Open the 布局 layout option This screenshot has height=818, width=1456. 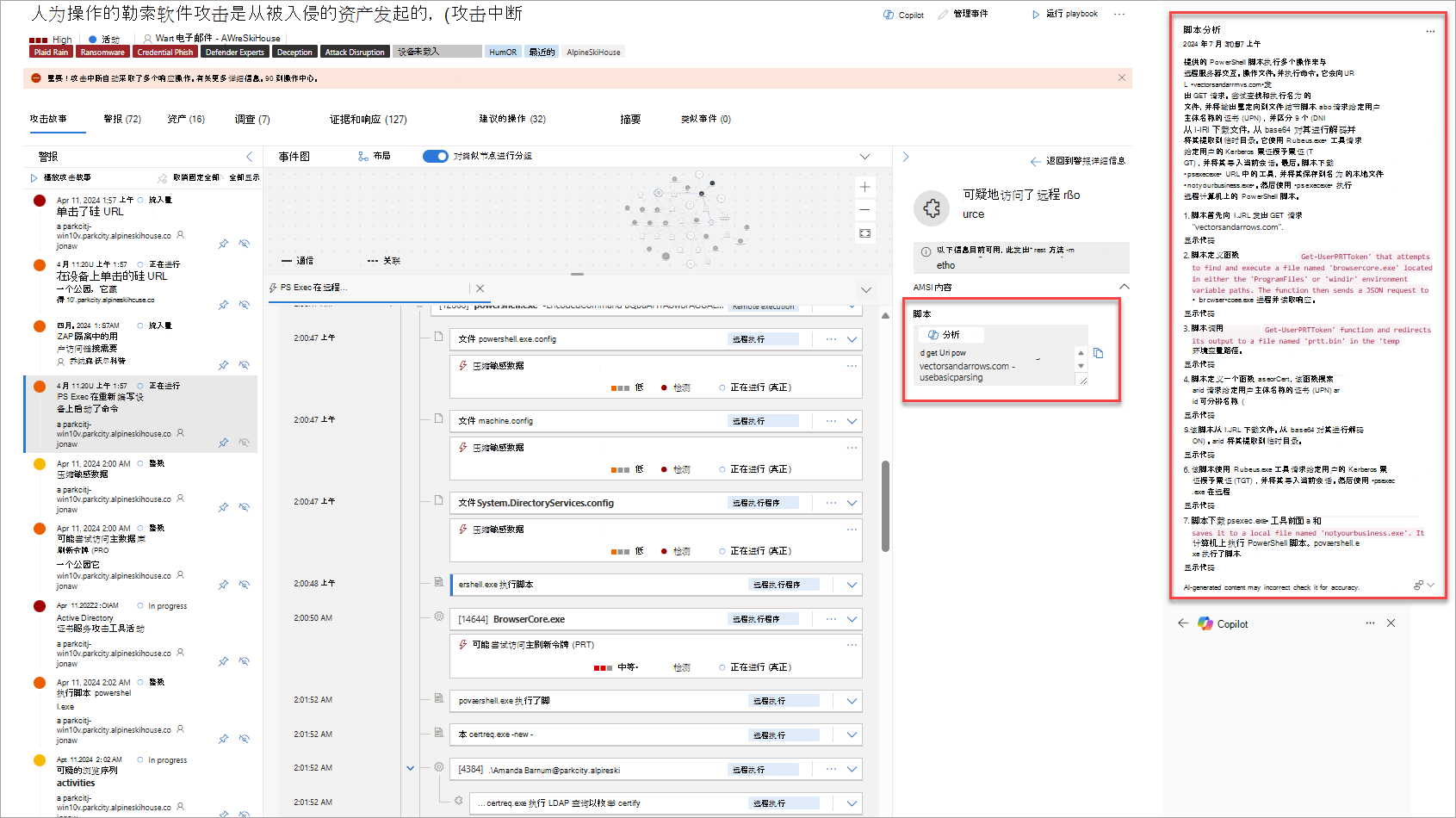pos(375,156)
